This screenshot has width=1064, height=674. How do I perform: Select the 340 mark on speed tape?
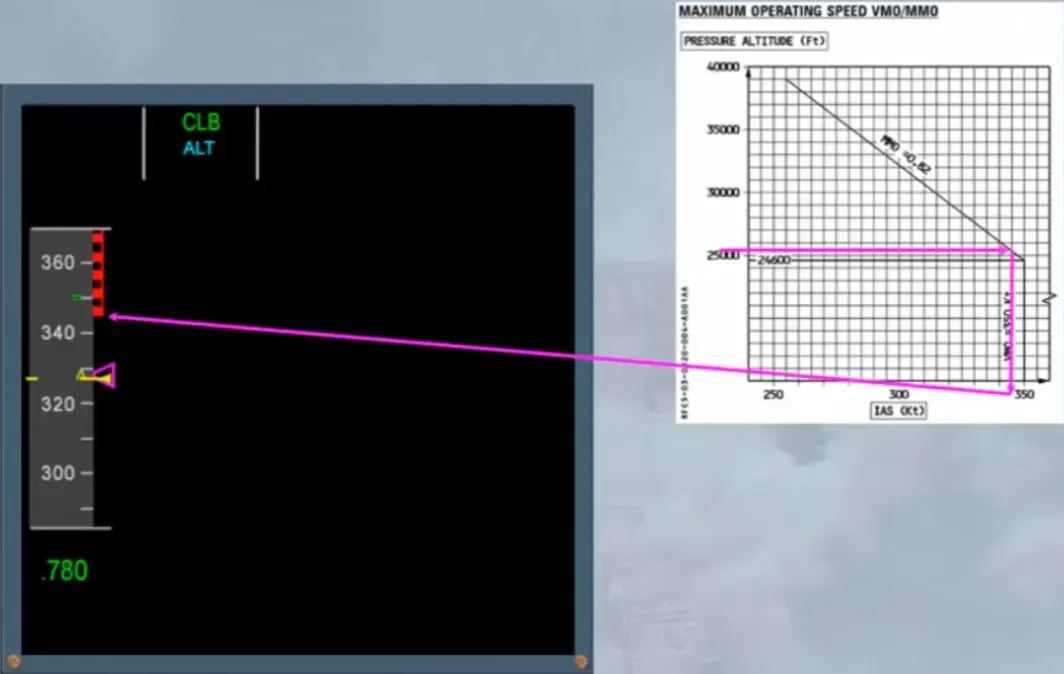coord(58,333)
